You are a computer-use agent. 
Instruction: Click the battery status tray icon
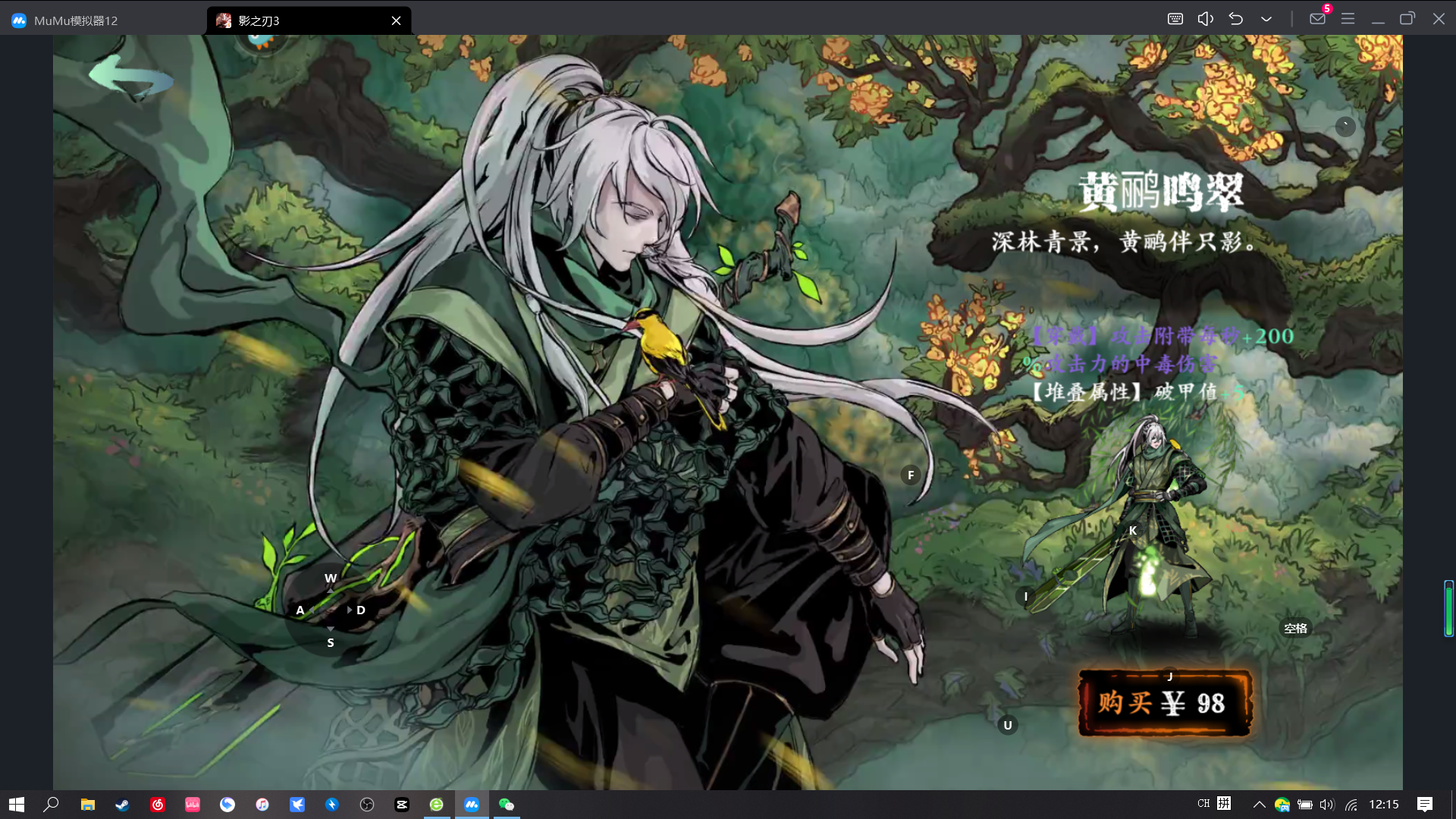[x=1305, y=805]
